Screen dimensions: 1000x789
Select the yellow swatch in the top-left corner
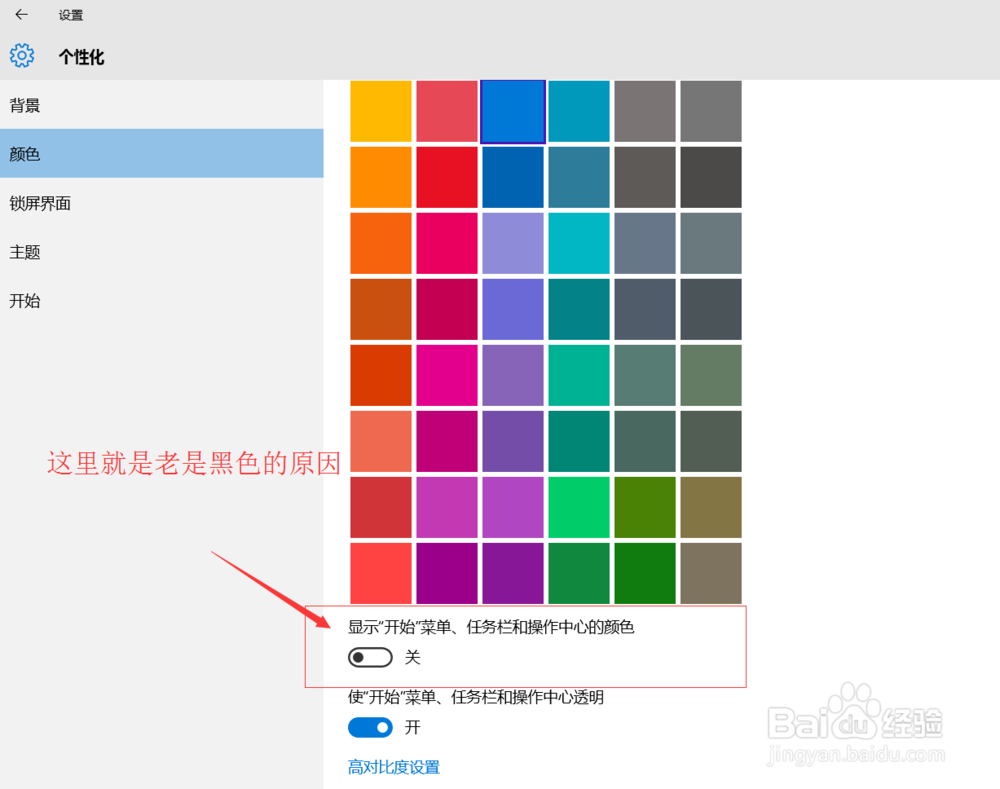click(x=381, y=111)
